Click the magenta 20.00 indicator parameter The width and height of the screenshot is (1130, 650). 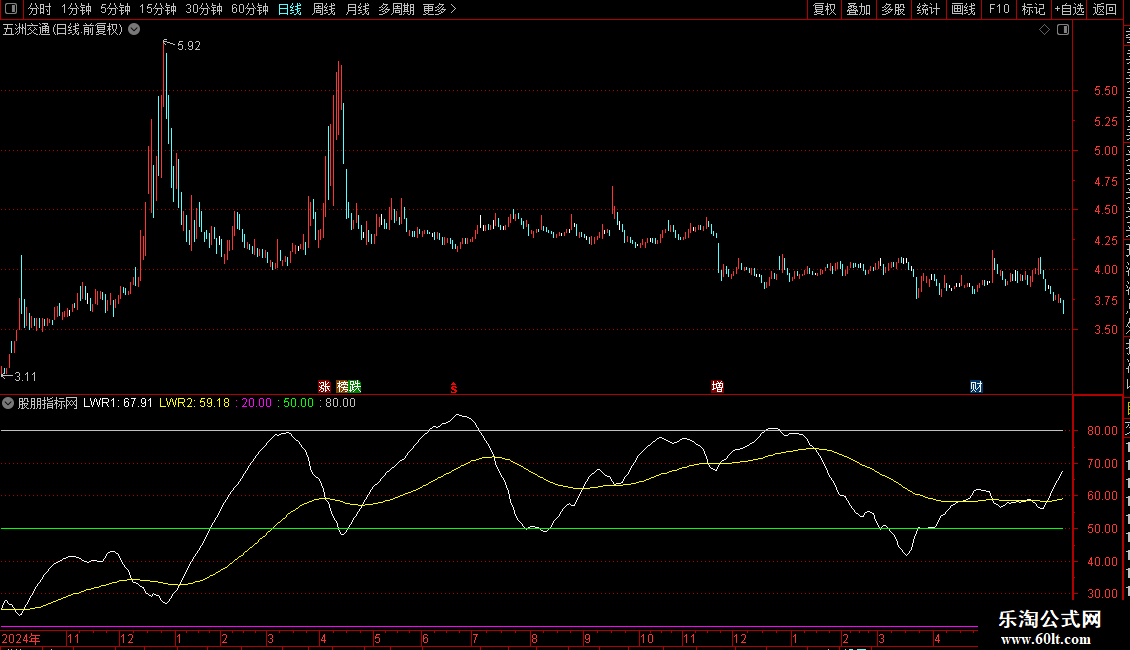pos(257,403)
